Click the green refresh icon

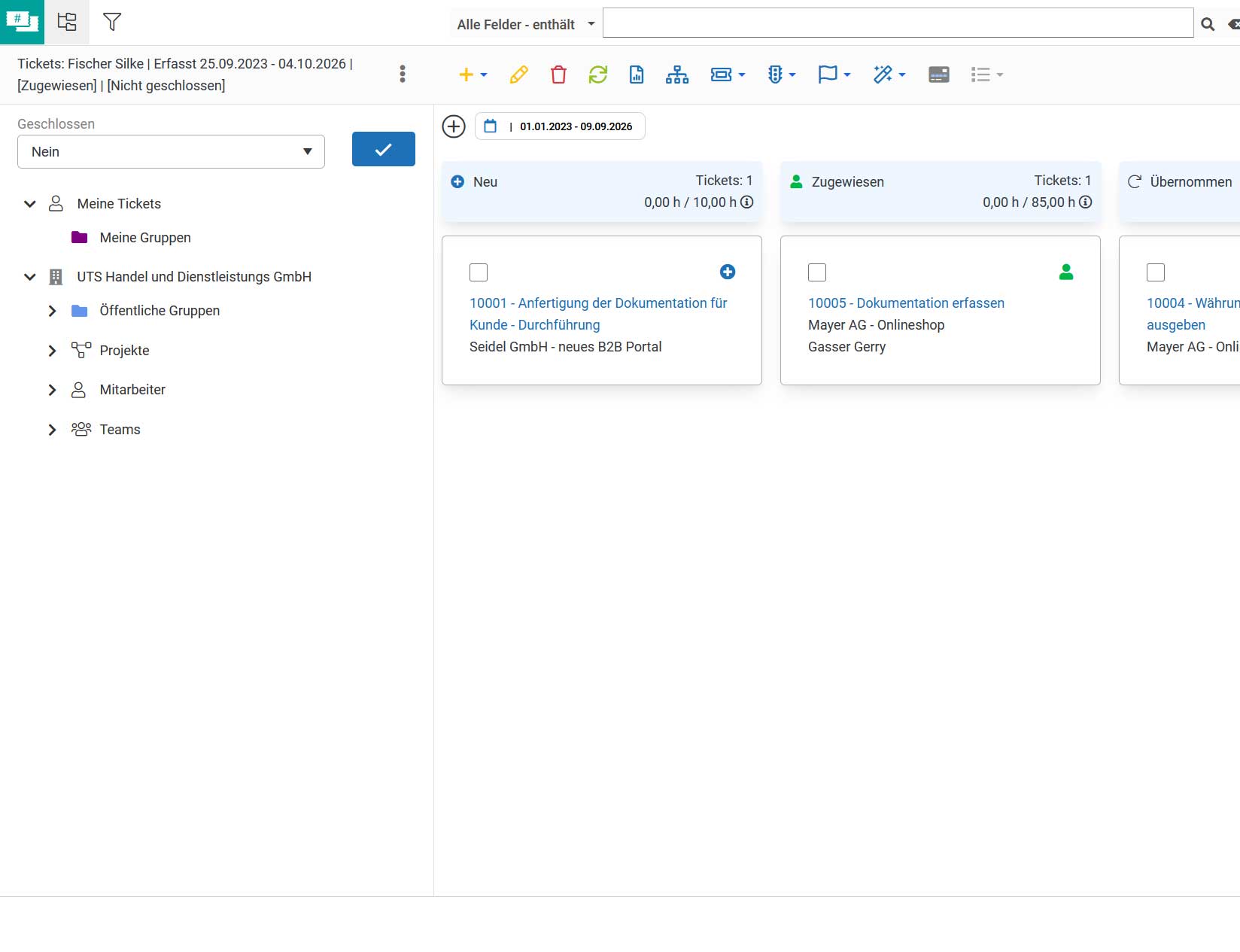(598, 75)
